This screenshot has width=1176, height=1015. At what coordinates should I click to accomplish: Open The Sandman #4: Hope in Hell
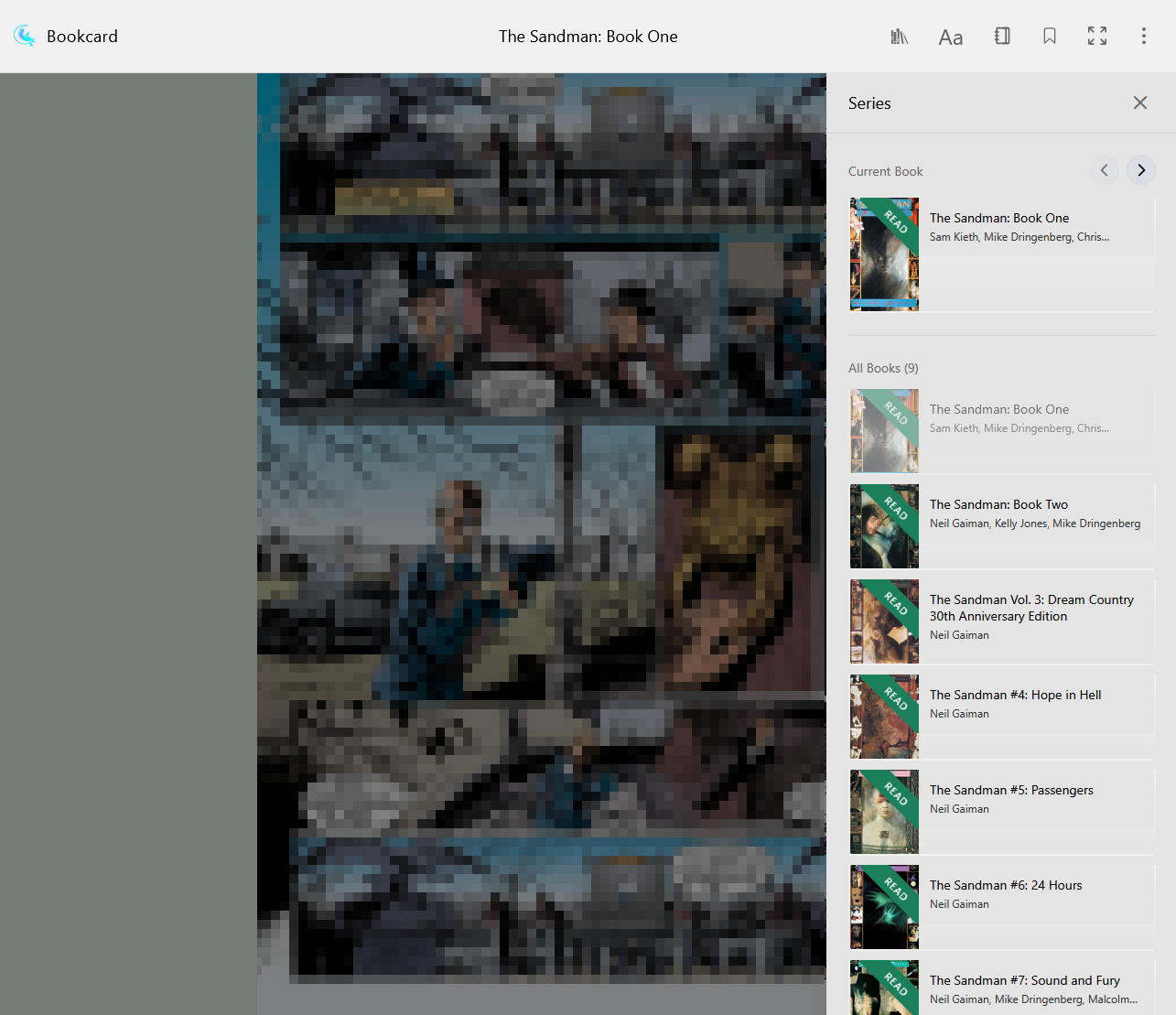[x=1015, y=695]
